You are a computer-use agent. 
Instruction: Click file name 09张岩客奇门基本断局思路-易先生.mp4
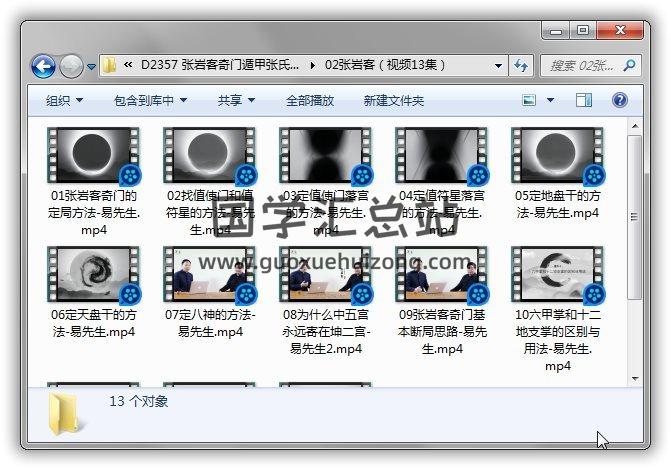442,332
